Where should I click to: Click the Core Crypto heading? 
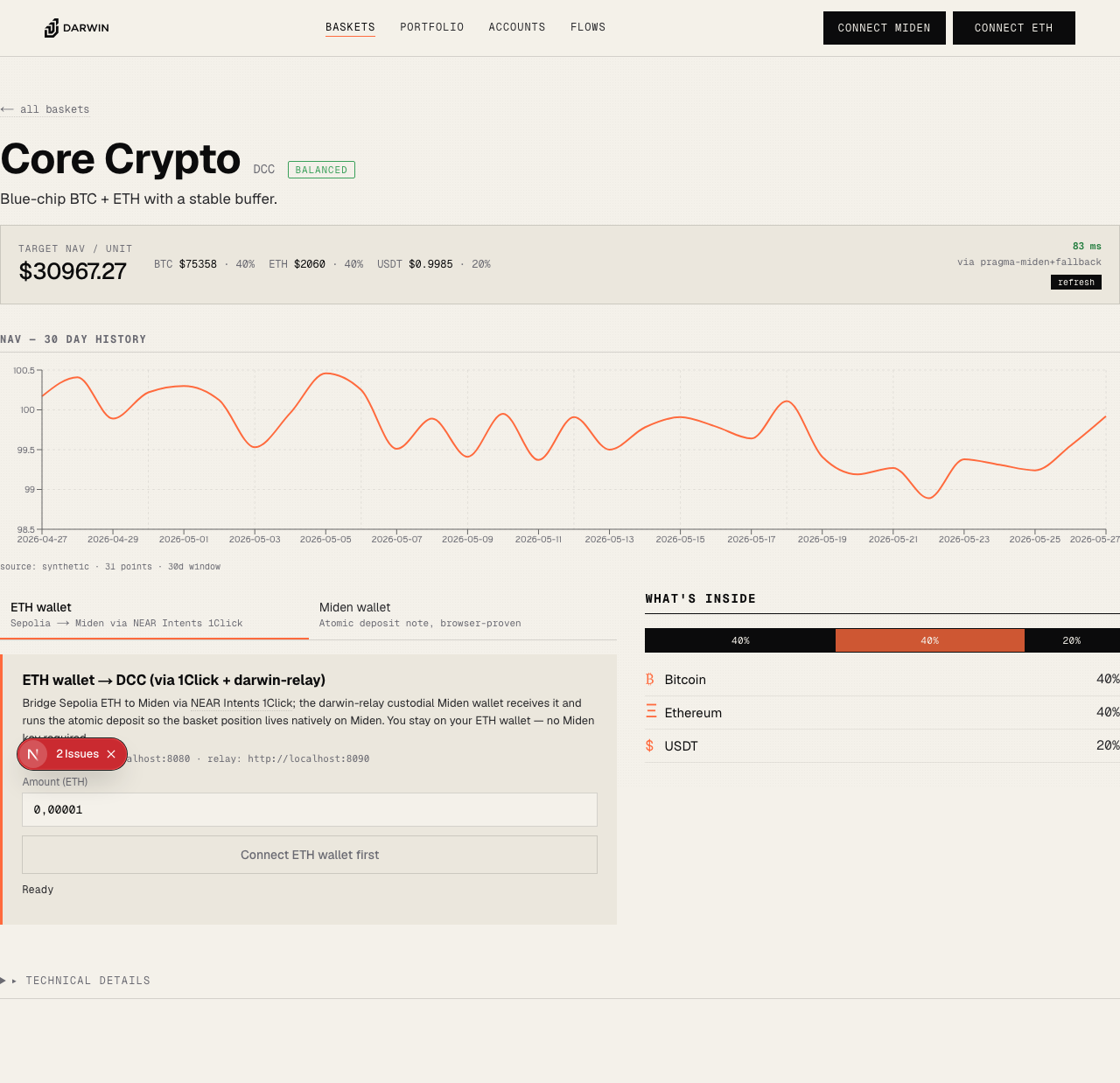(x=121, y=159)
